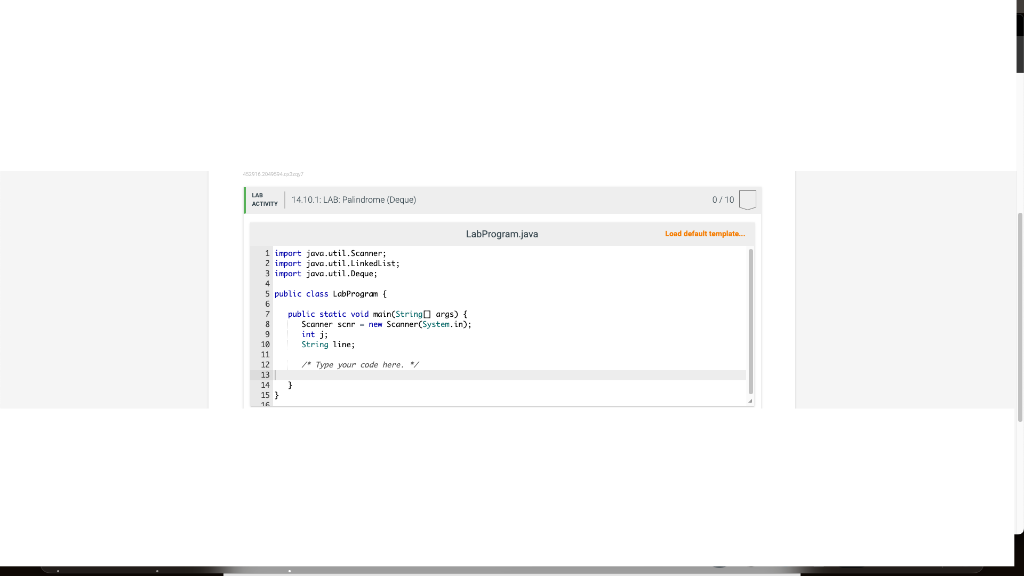
Task: Open the Load default template link
Action: pyautogui.click(x=705, y=233)
